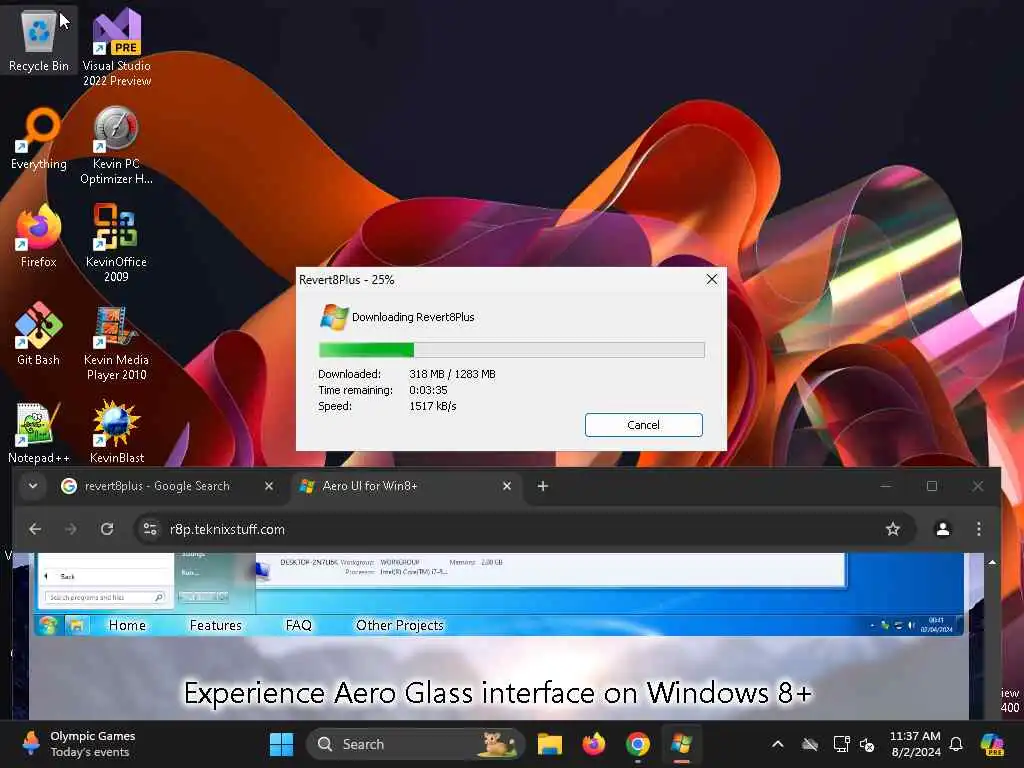Click the heading "Experience Aero Glass interface on Windows 8+"

point(498,694)
